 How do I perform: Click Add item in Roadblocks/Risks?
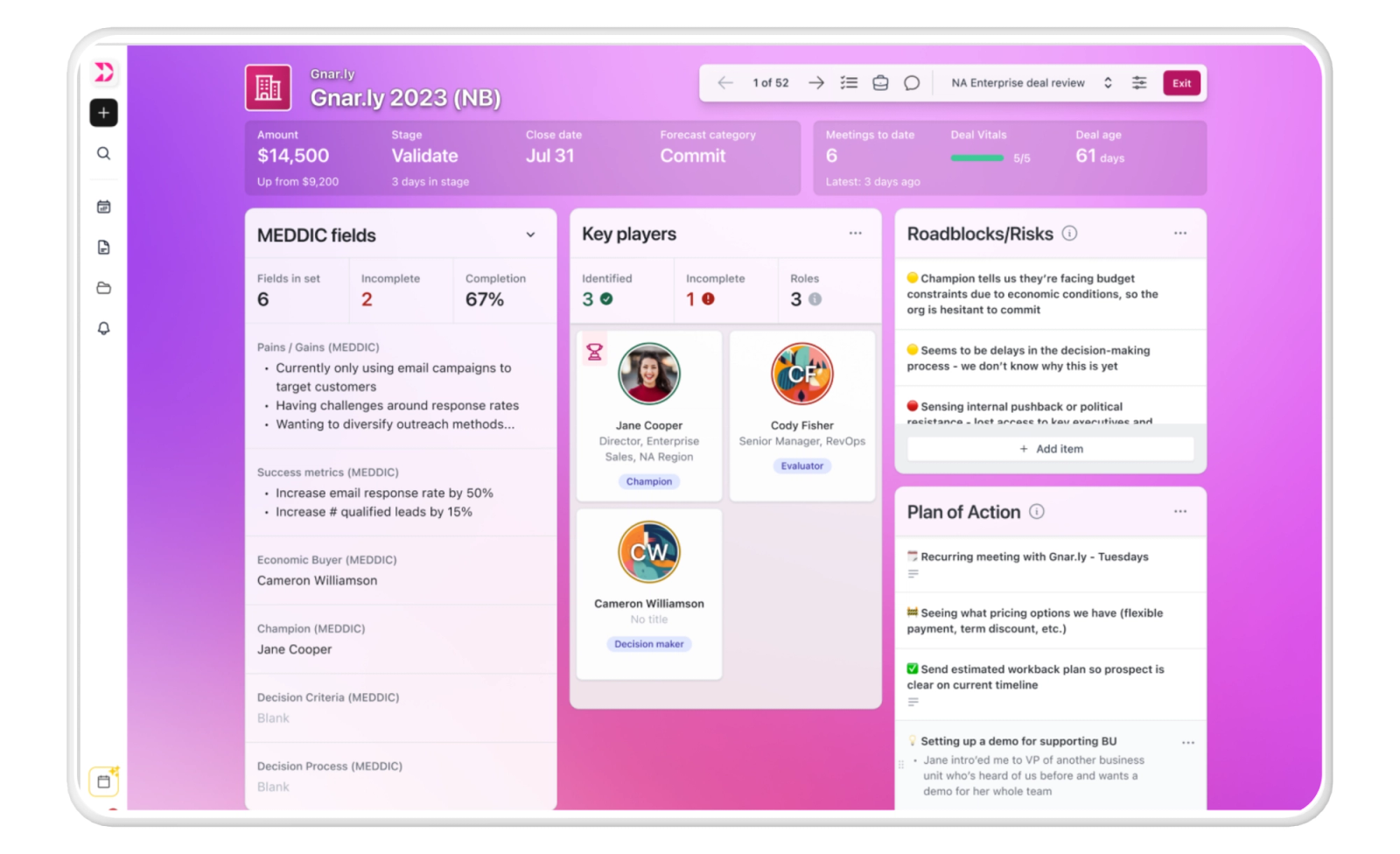click(1051, 449)
